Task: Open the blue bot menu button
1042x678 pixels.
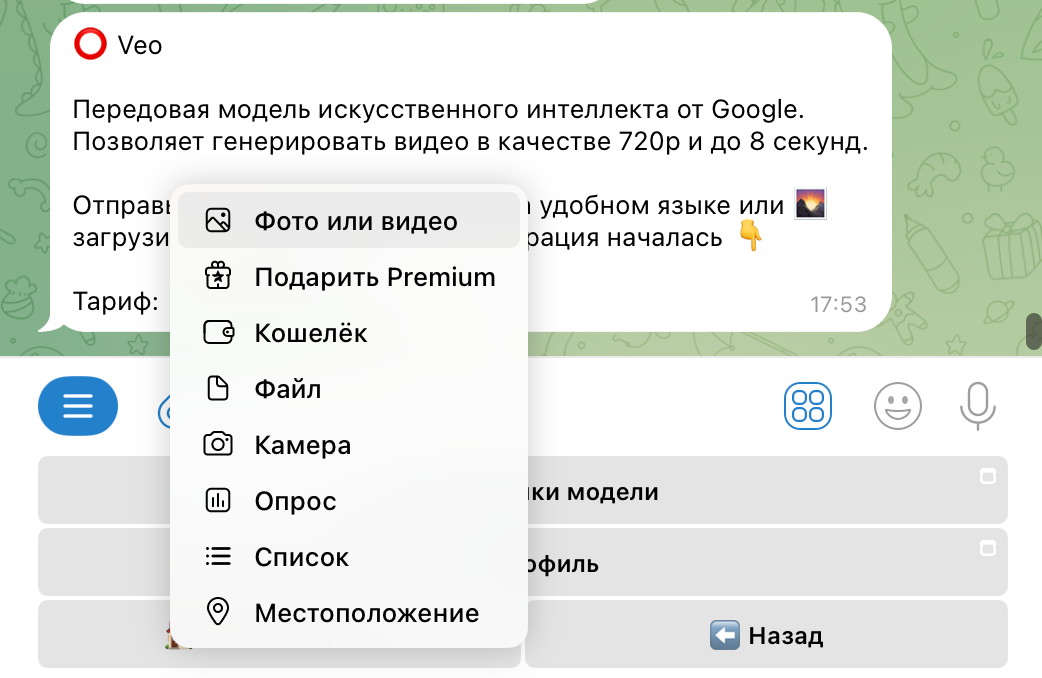Action: coord(78,406)
